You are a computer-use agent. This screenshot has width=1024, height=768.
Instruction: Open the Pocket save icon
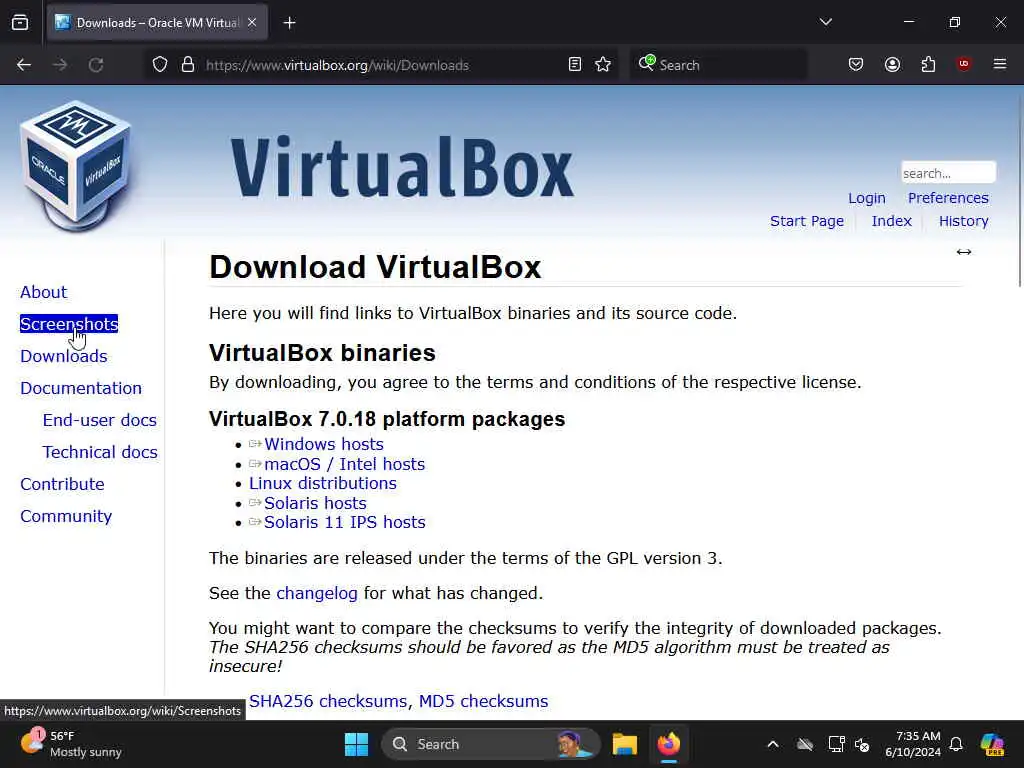pos(856,65)
